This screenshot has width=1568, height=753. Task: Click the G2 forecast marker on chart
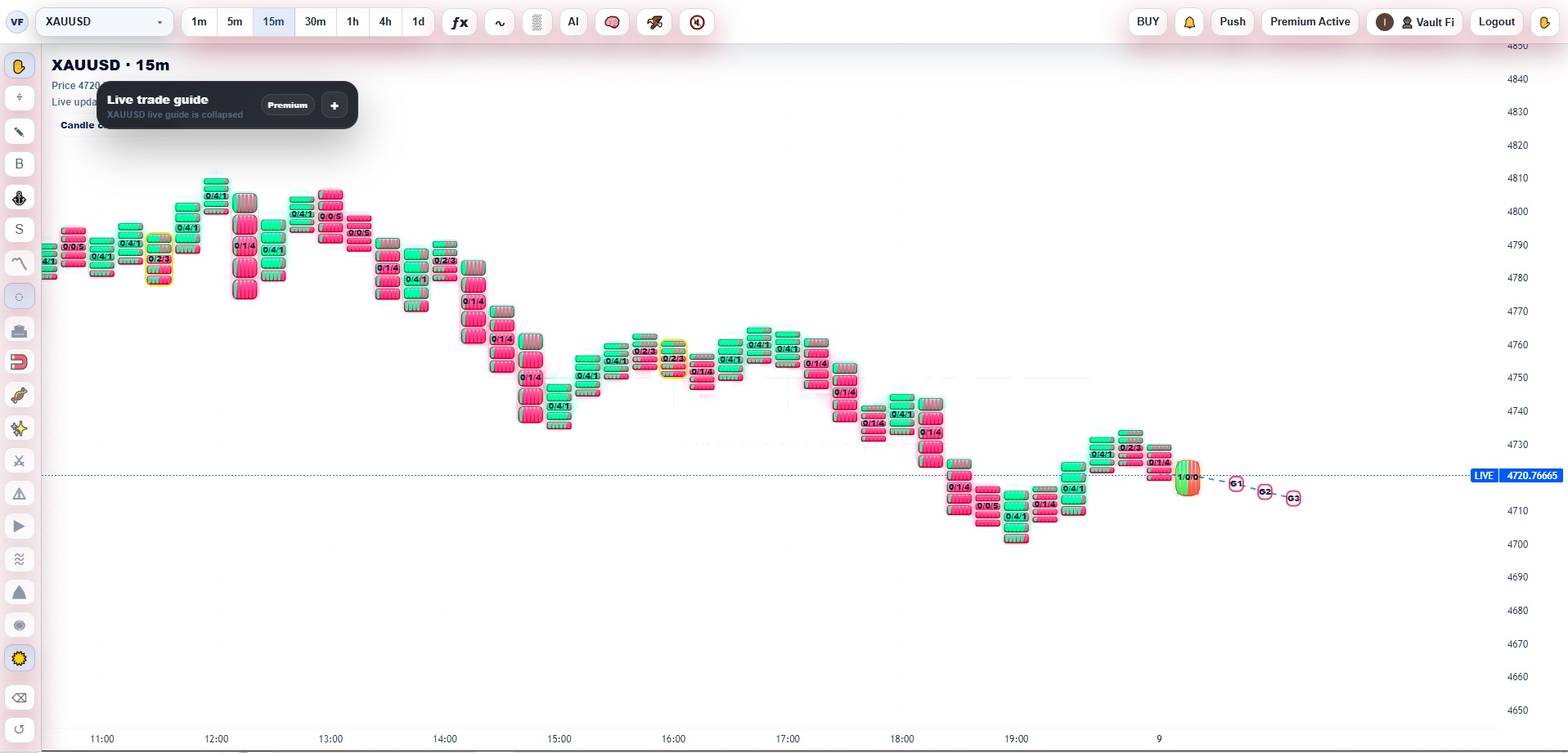click(1265, 491)
